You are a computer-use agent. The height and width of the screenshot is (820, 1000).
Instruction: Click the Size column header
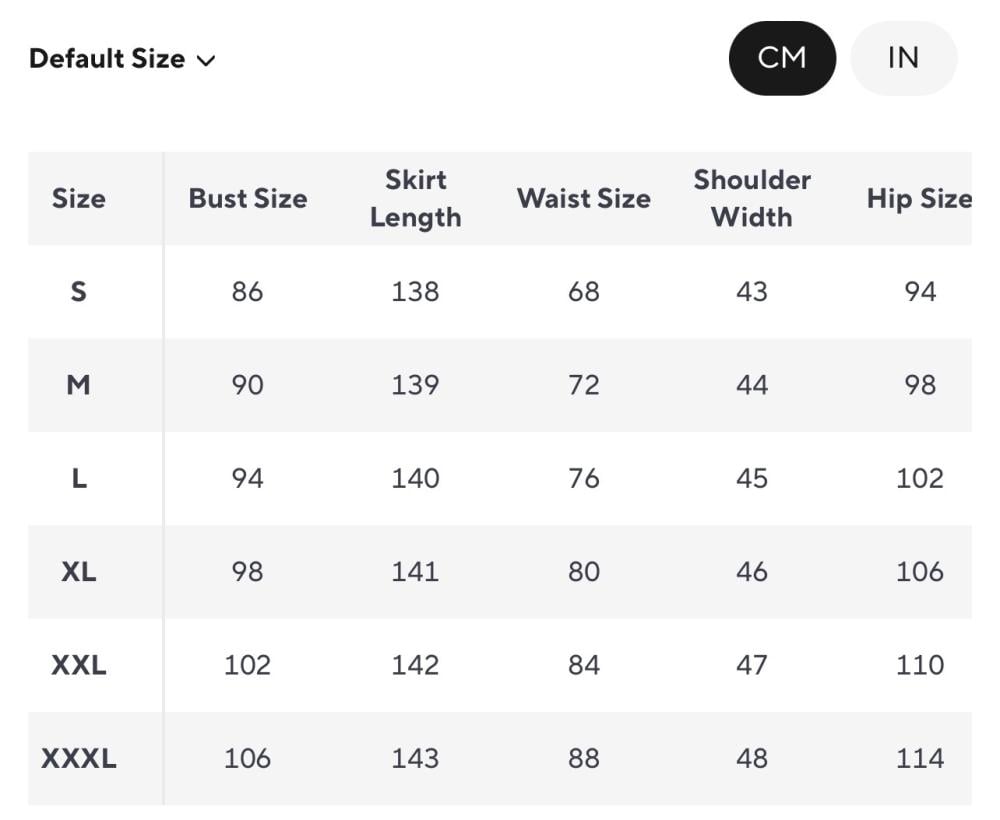[79, 198]
